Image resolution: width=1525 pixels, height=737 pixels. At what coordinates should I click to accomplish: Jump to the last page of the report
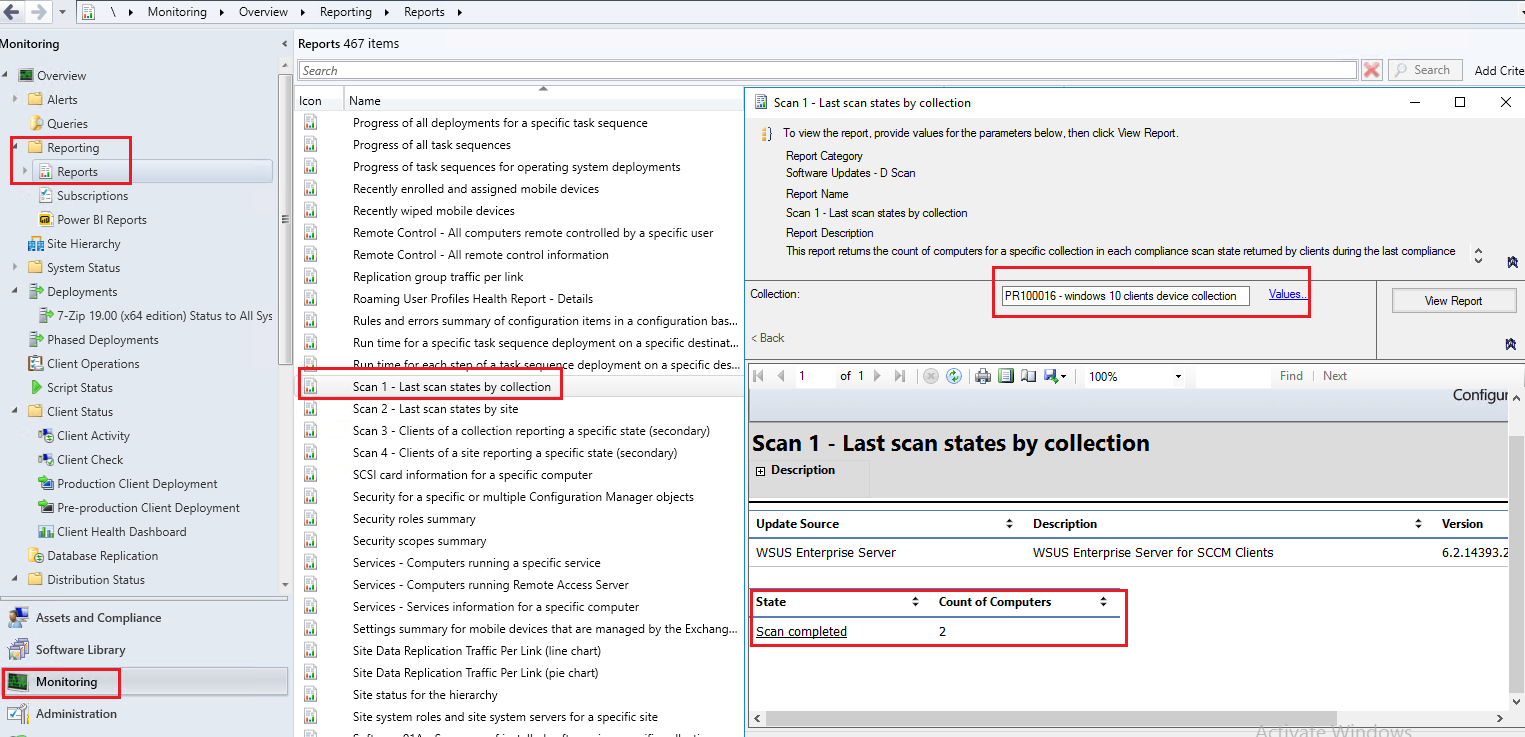(898, 376)
